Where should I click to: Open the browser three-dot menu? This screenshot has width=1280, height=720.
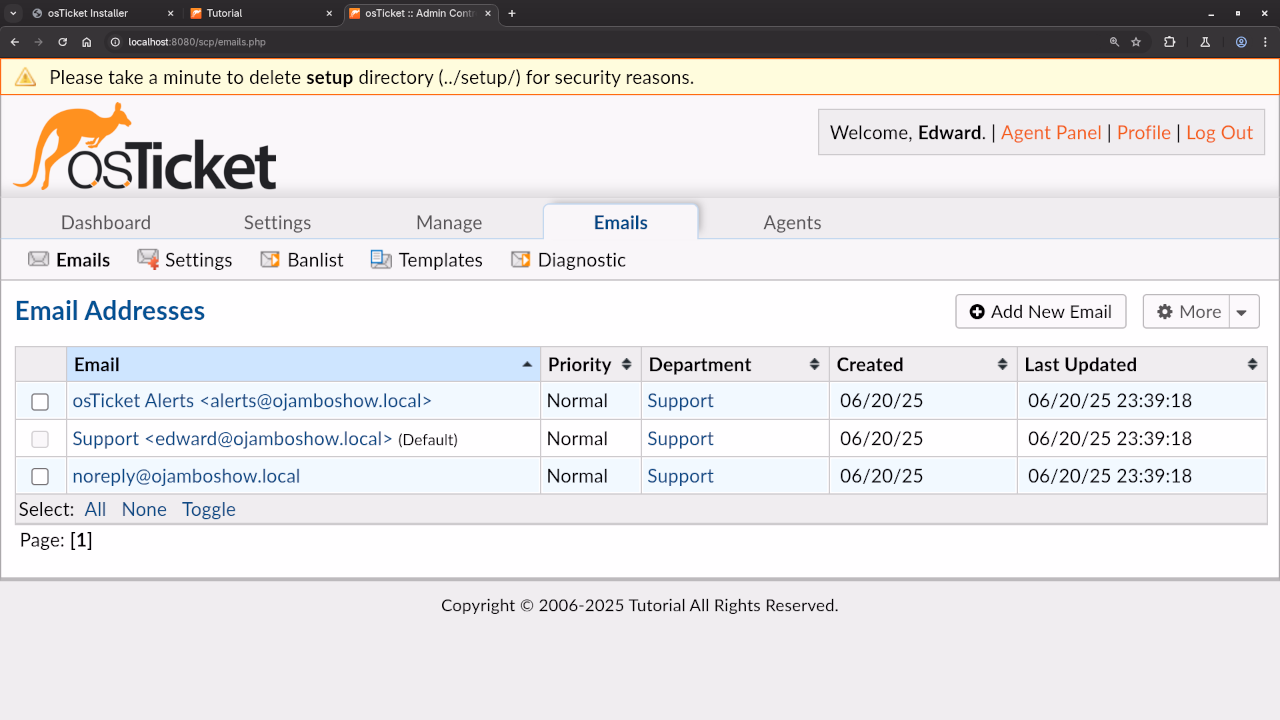coord(1265,42)
